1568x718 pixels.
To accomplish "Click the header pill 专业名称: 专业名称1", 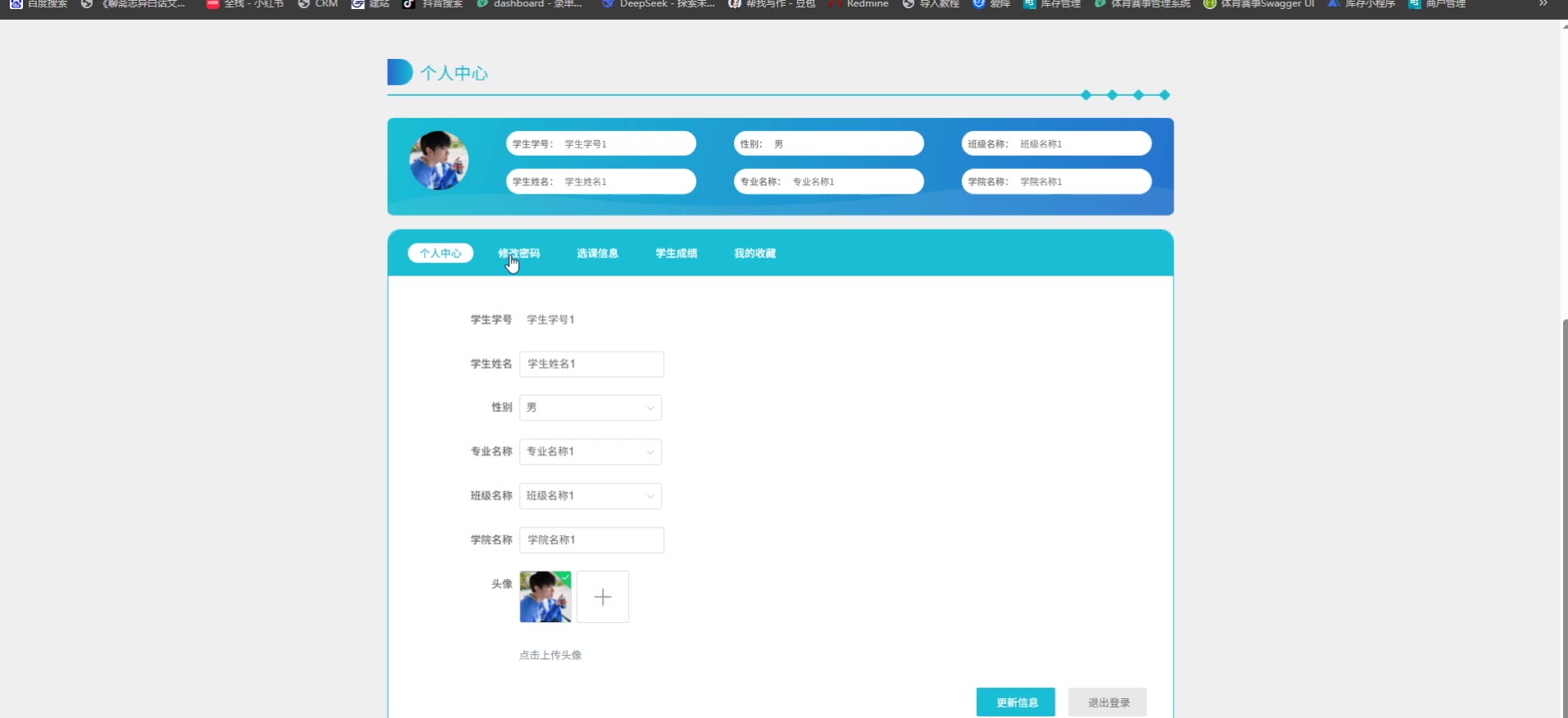I will coord(829,181).
